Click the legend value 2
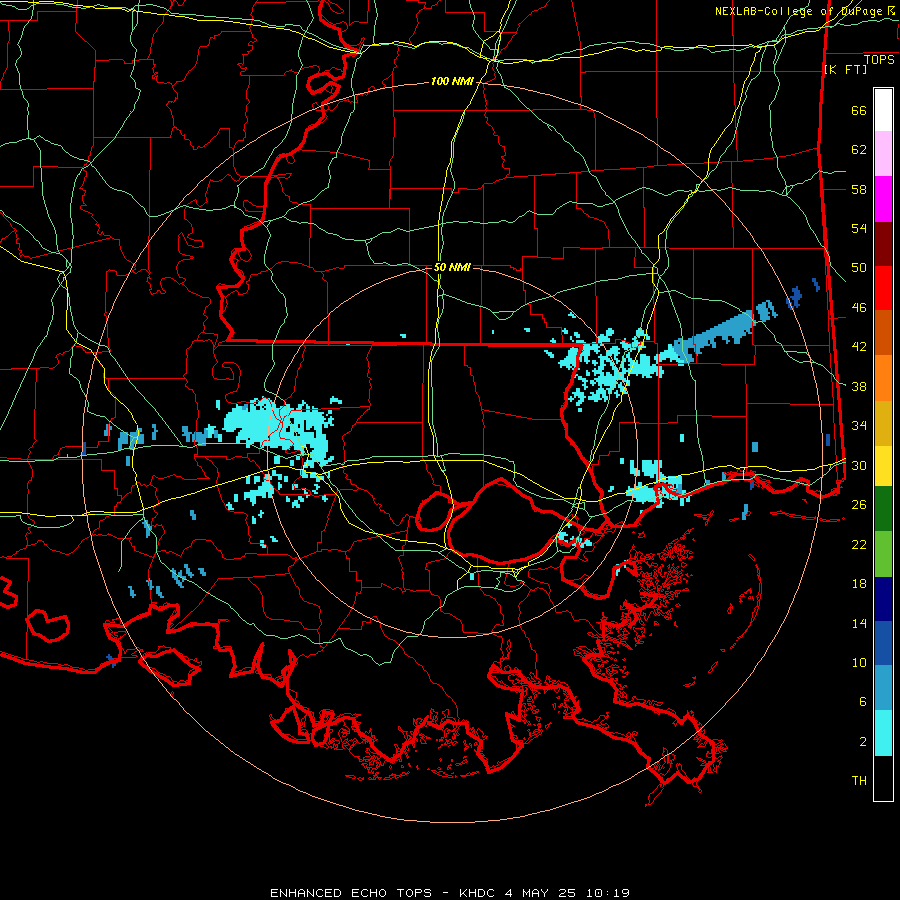Viewport: 900px width, 900px height. point(863,742)
